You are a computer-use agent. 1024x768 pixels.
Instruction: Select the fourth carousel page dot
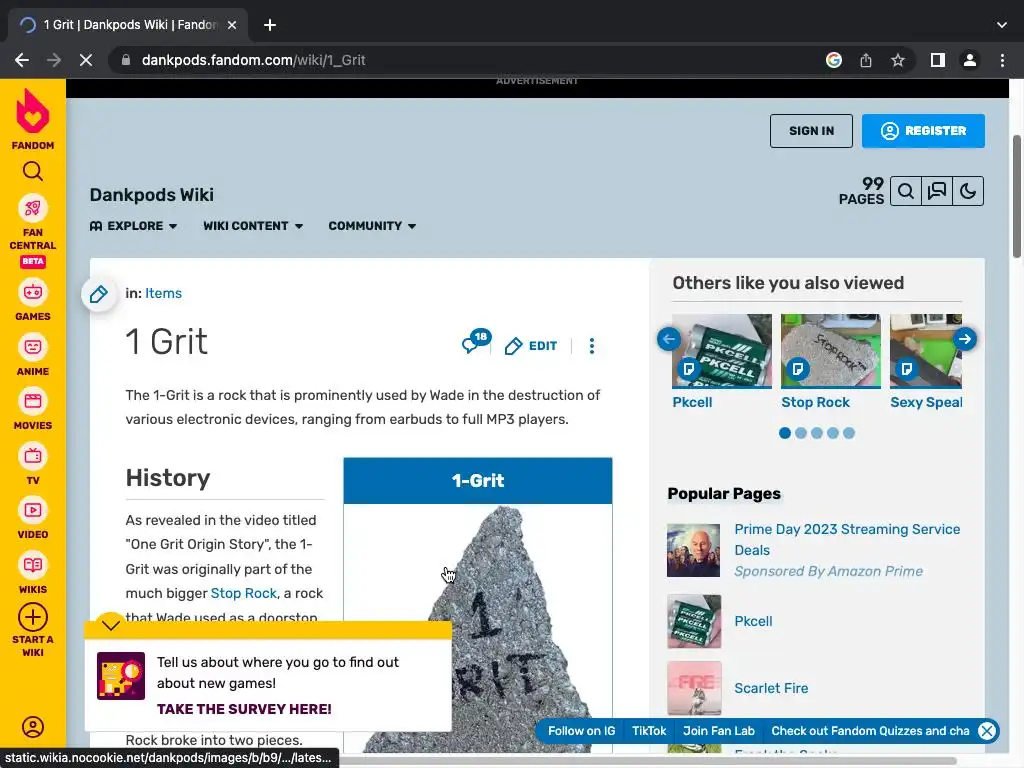(833, 433)
